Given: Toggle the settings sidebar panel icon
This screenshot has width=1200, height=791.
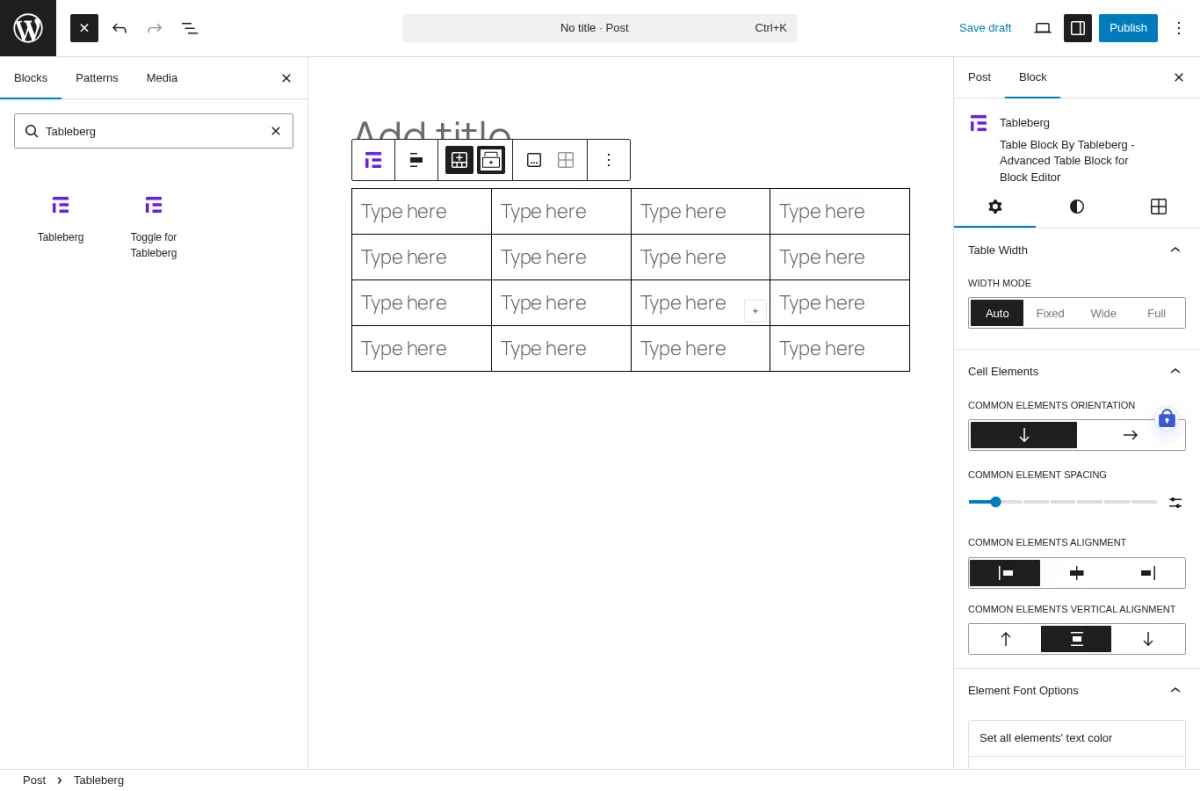Looking at the screenshot, I should [x=1077, y=28].
